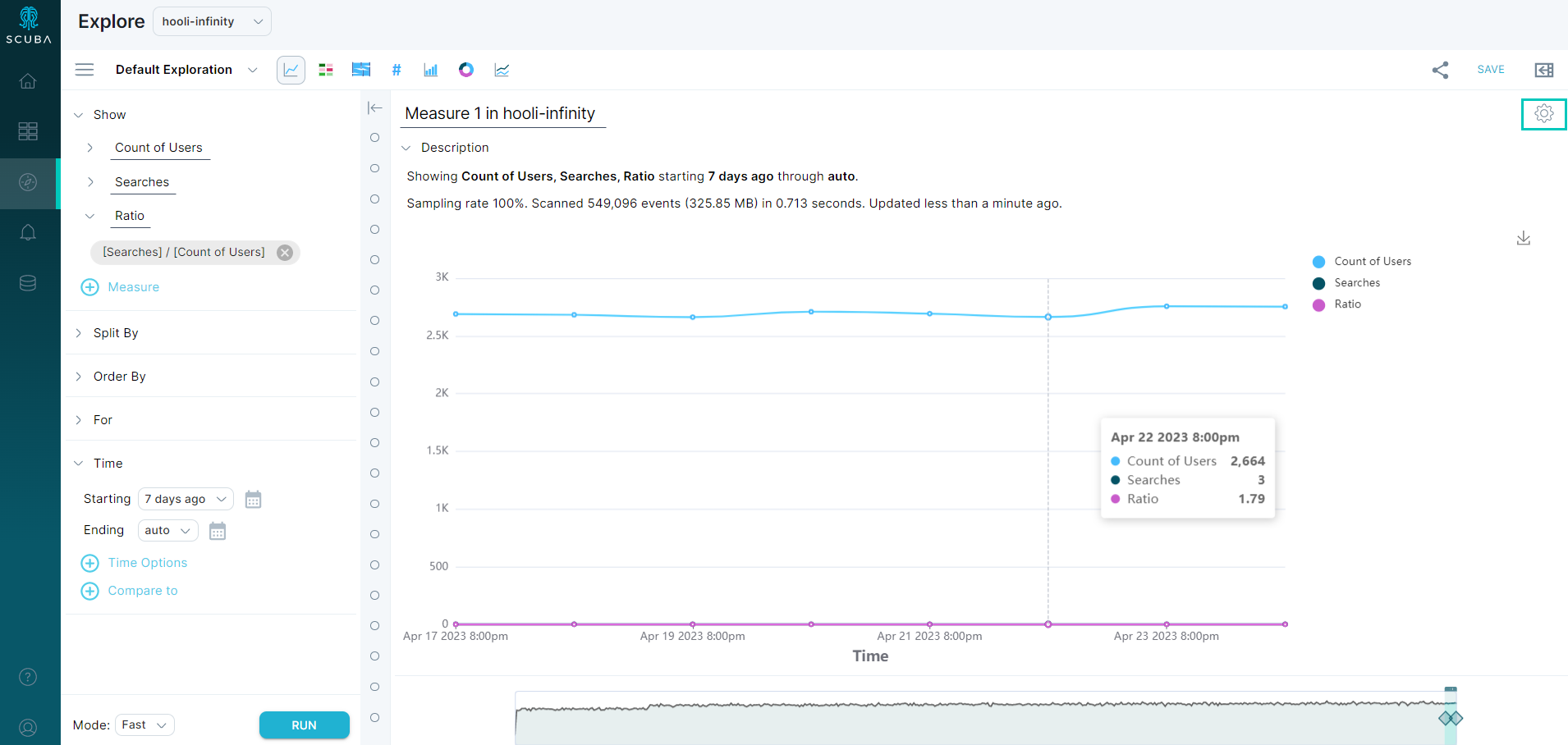Open Default Exploration dropdown
Viewport: 1568px width, 745px height.
pos(186,70)
